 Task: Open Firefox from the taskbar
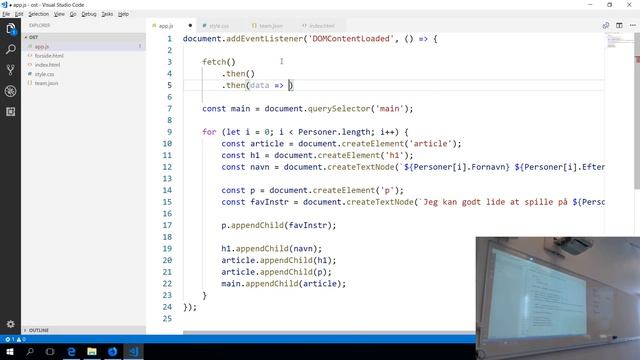point(113,351)
